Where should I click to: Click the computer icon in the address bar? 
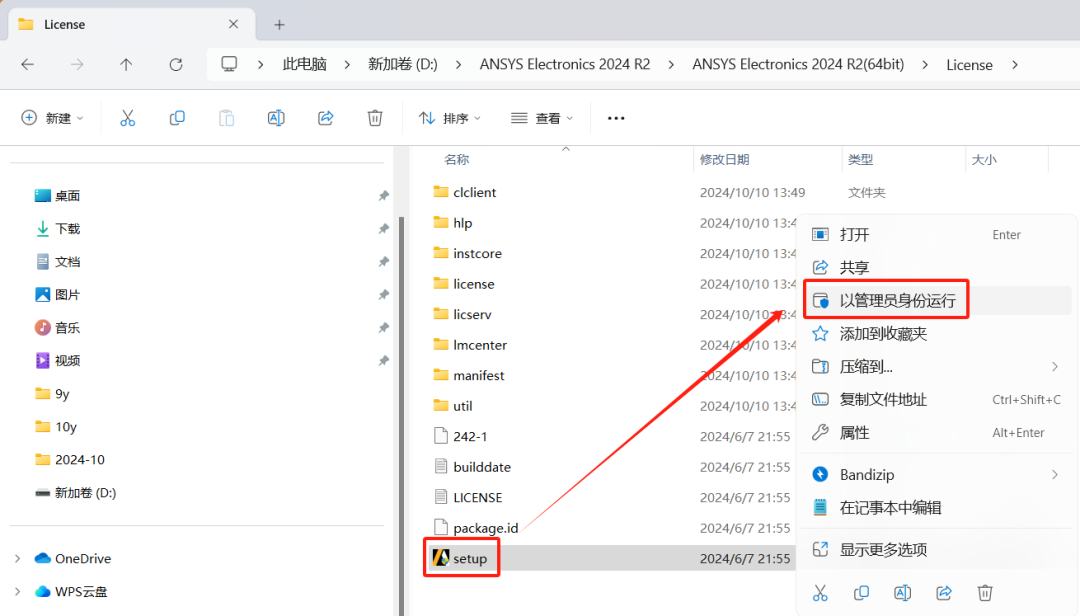(229, 65)
